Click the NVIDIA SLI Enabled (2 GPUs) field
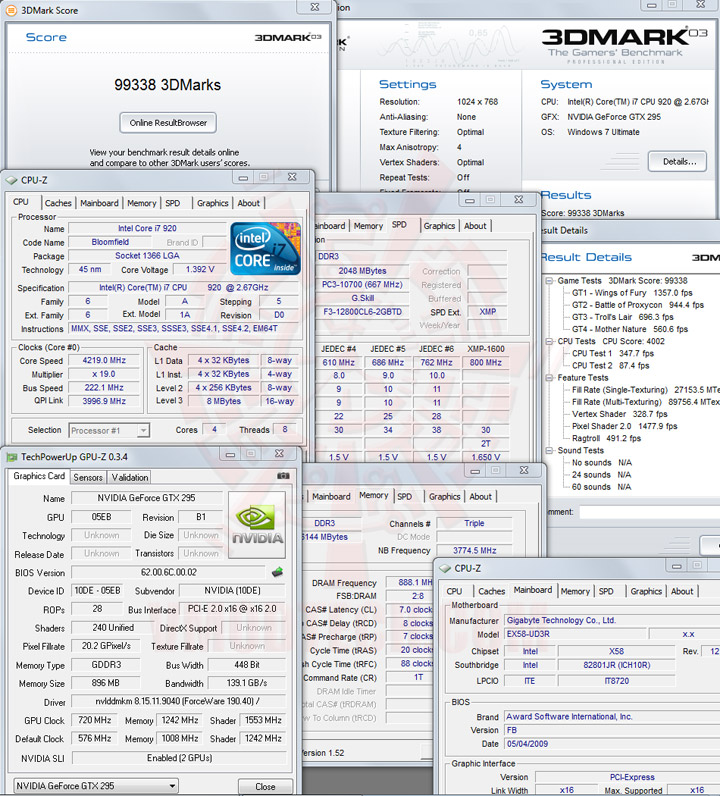The image size is (720, 796). 179,758
